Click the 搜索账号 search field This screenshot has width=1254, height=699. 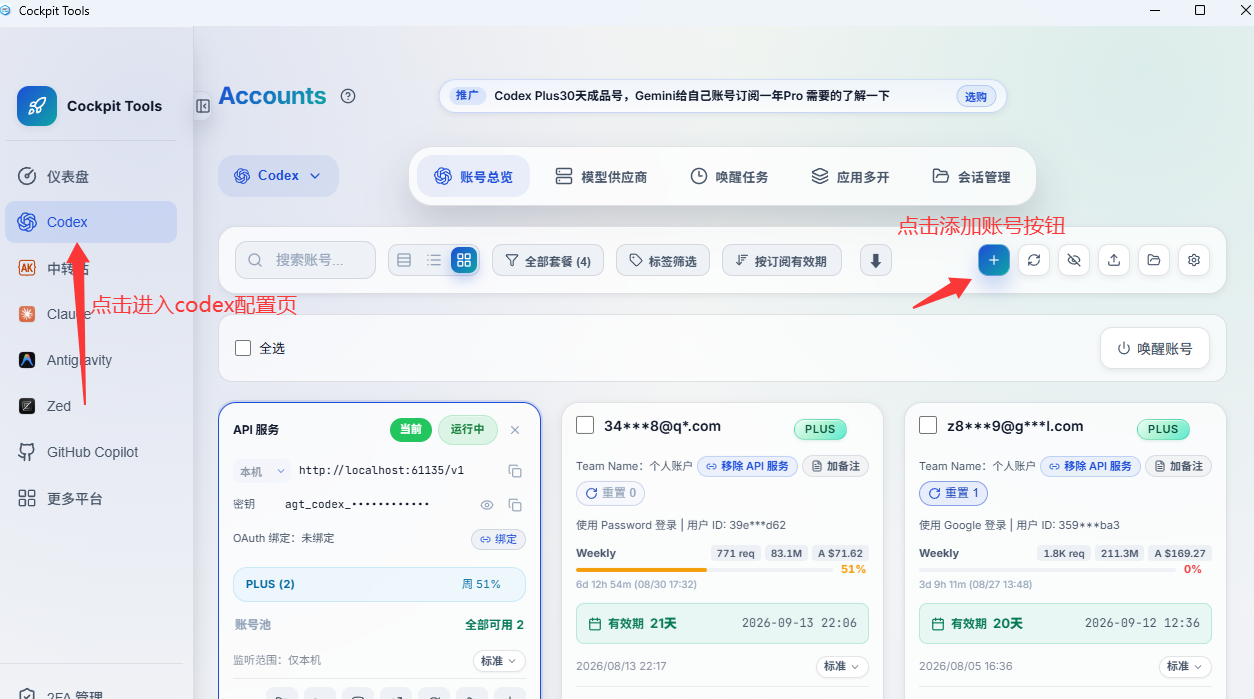tap(305, 260)
